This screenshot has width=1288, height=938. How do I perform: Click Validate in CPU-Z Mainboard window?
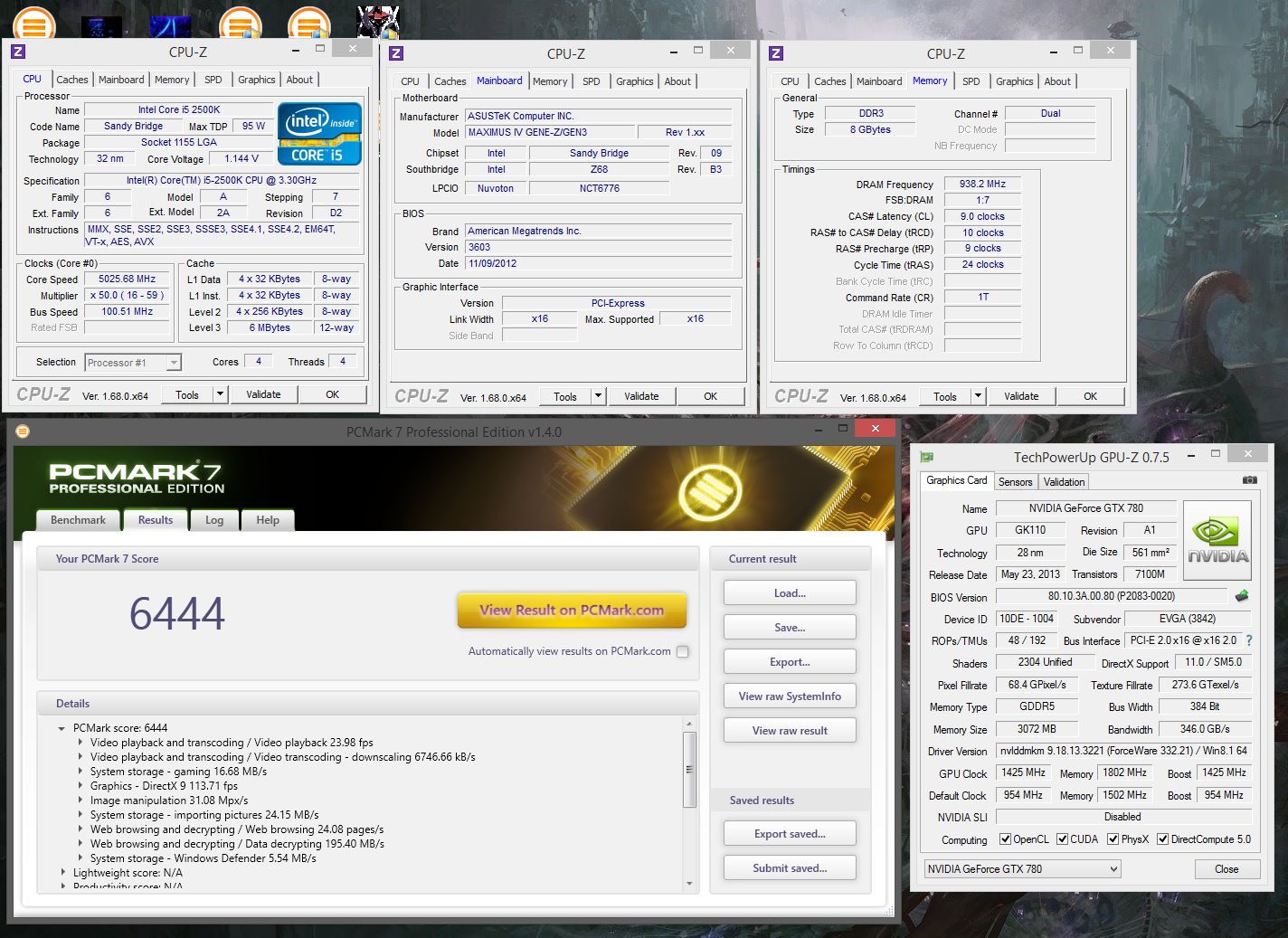click(x=641, y=396)
